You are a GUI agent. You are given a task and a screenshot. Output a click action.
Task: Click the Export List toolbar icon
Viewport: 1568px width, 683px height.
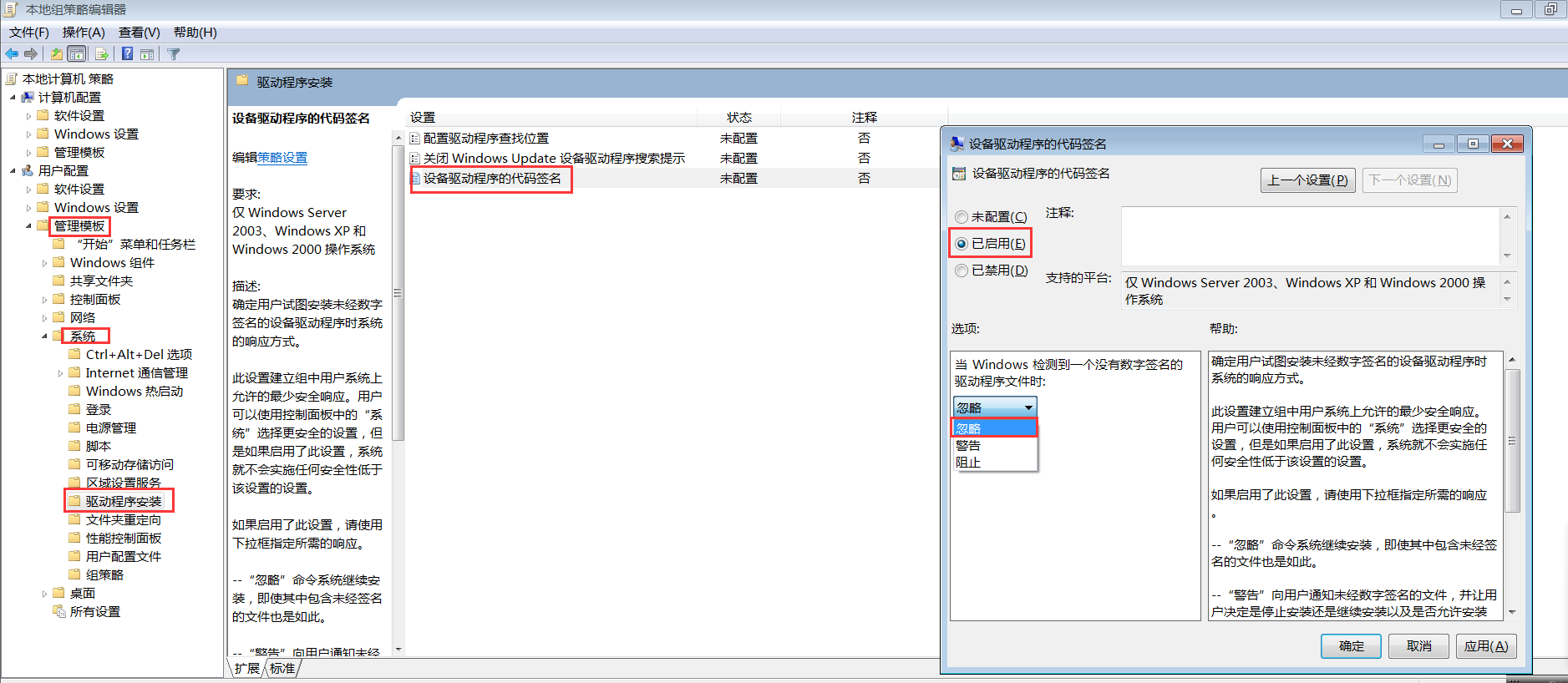pyautogui.click(x=102, y=54)
